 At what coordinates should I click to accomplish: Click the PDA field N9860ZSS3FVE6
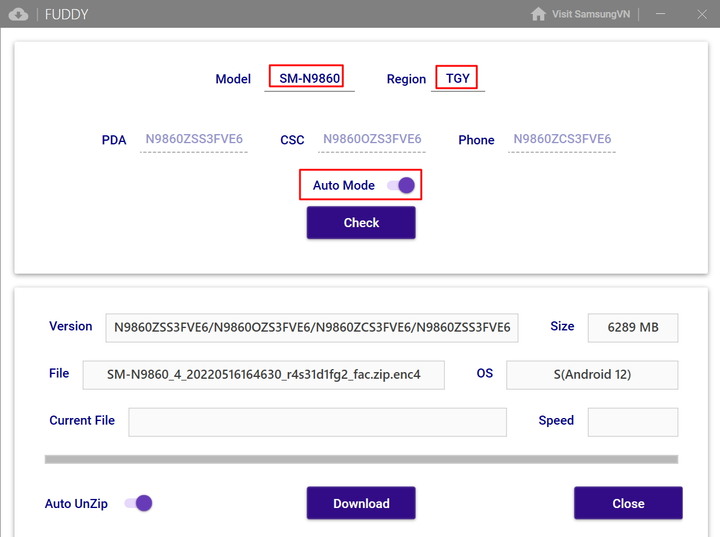(x=194, y=139)
